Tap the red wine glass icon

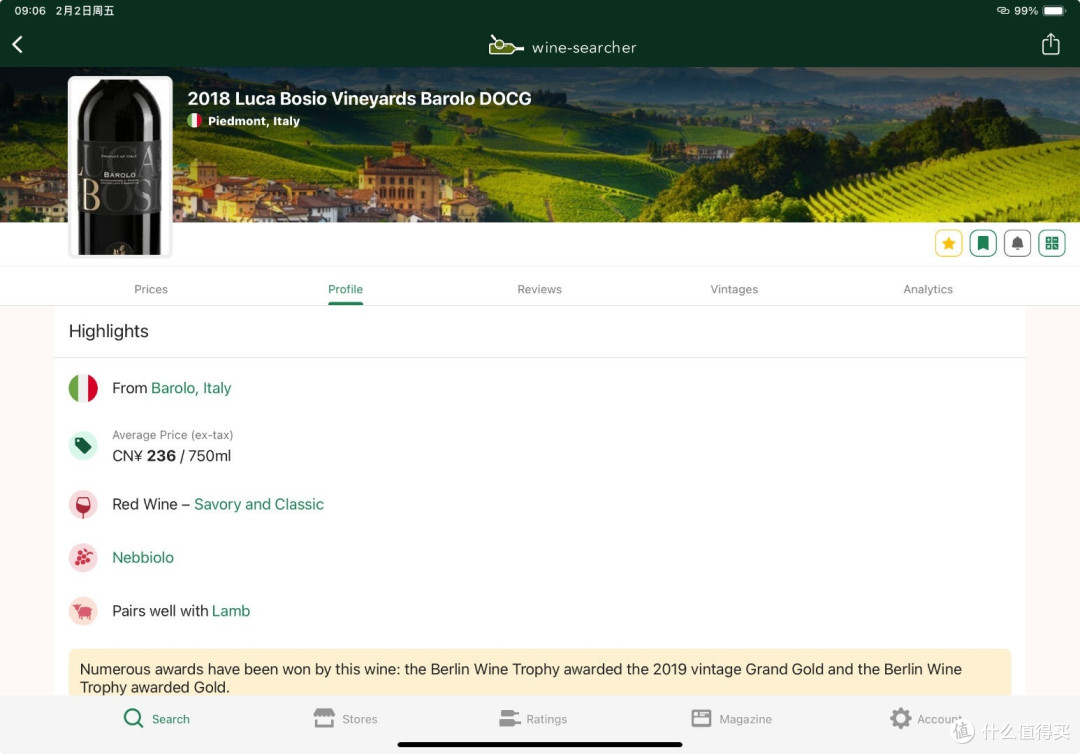[83, 505]
